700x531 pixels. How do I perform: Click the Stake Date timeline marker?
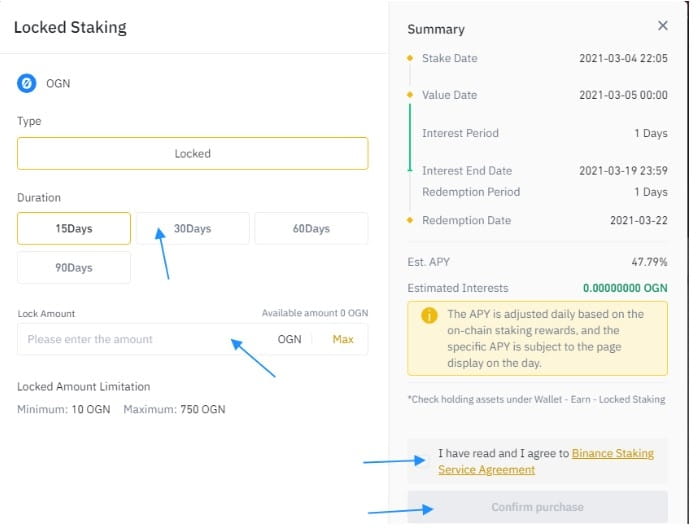coord(409,58)
